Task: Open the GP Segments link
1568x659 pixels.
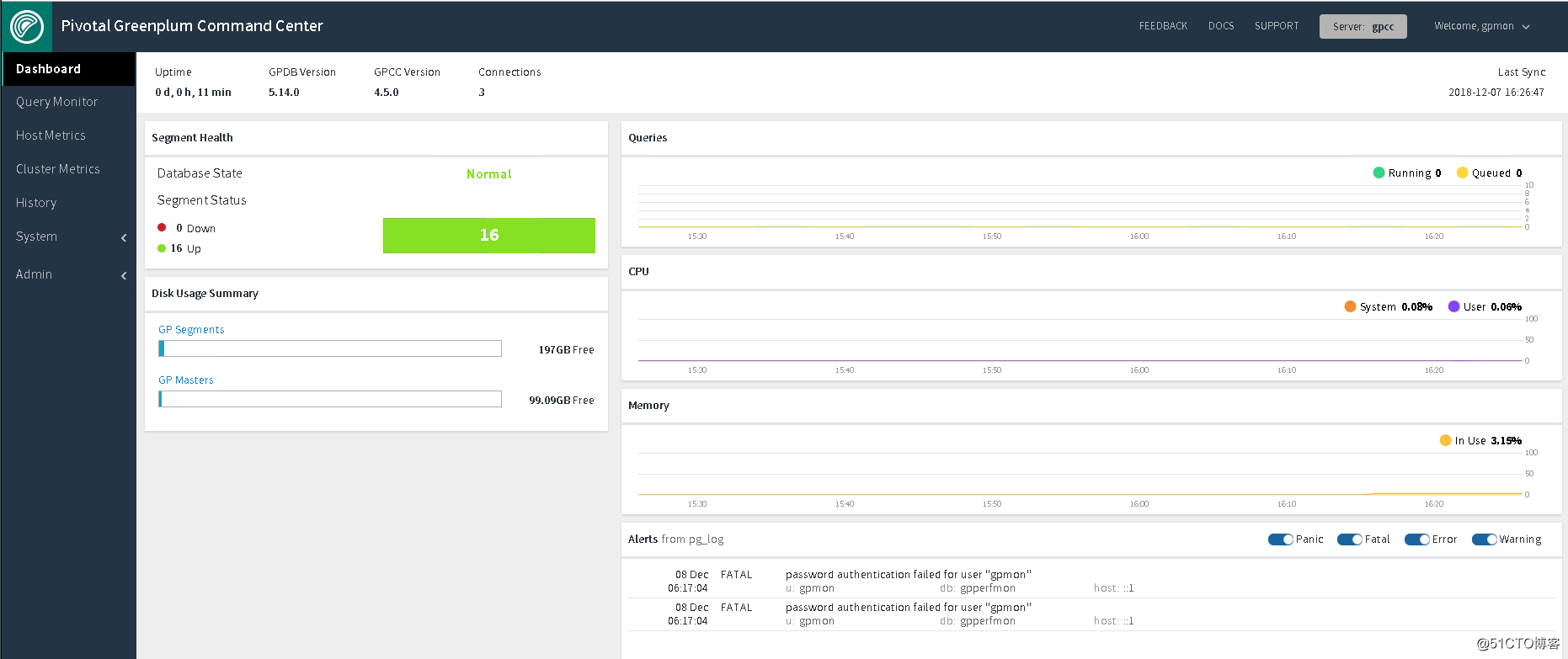Action: point(191,330)
